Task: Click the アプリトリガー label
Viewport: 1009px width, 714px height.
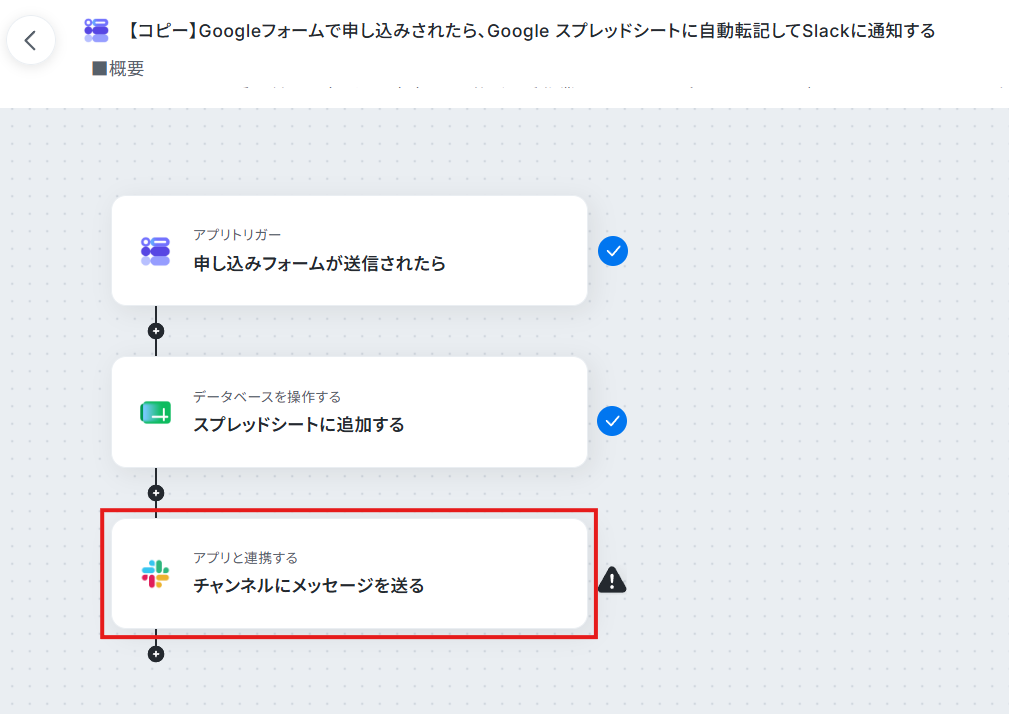Action: click(237, 235)
